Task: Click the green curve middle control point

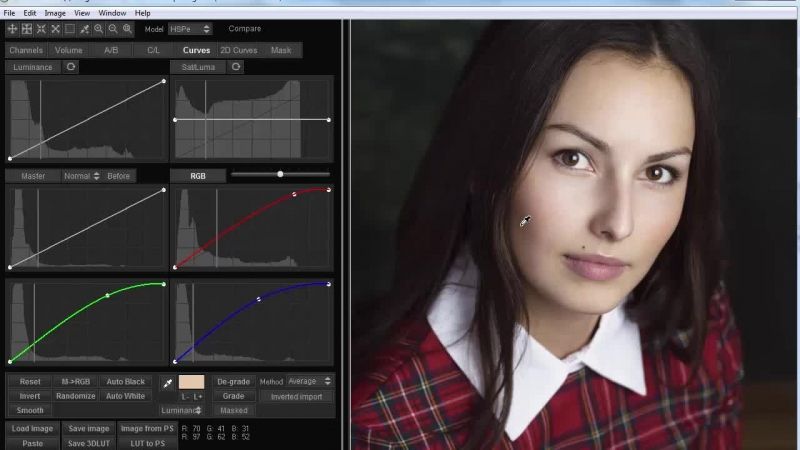Action: [x=107, y=295]
